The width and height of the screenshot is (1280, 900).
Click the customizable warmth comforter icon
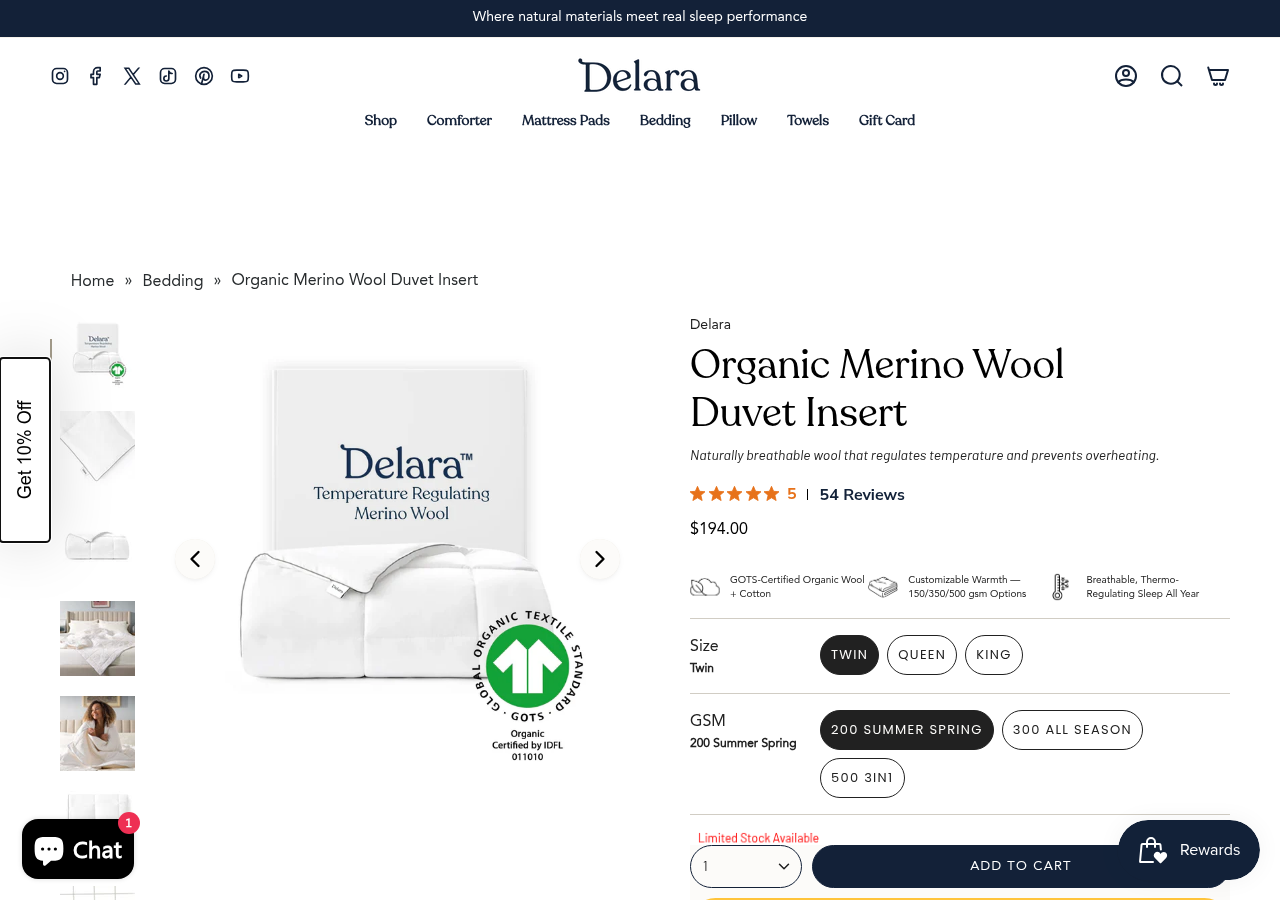pos(883,587)
